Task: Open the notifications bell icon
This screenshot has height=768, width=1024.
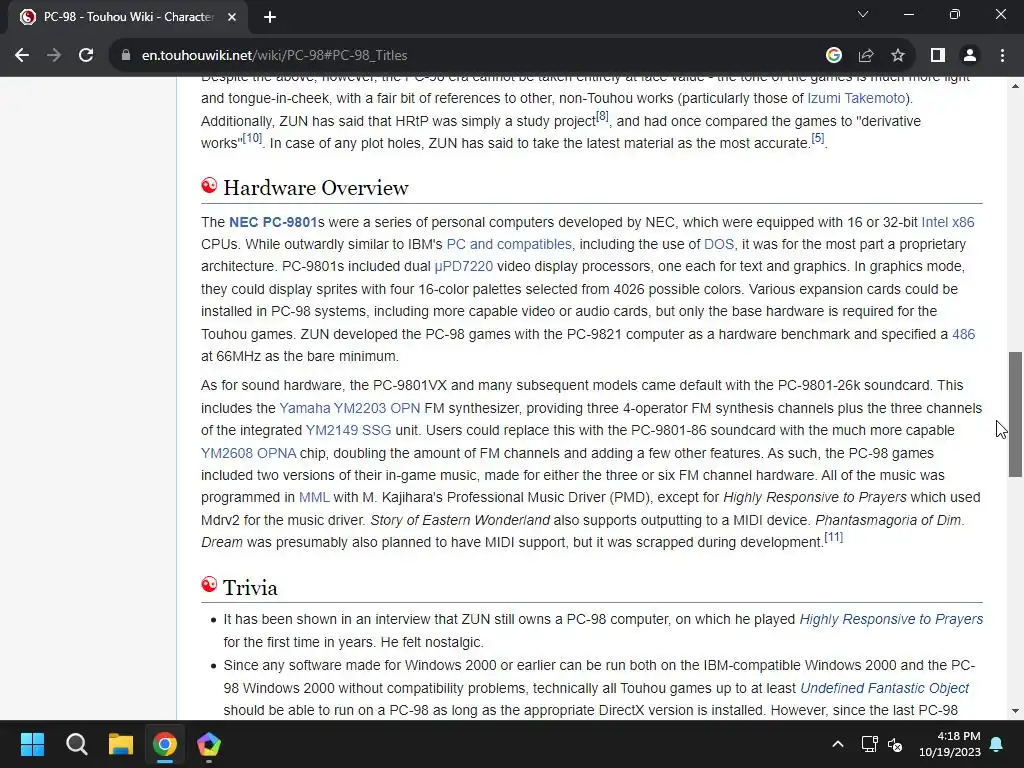Action: coord(997,744)
